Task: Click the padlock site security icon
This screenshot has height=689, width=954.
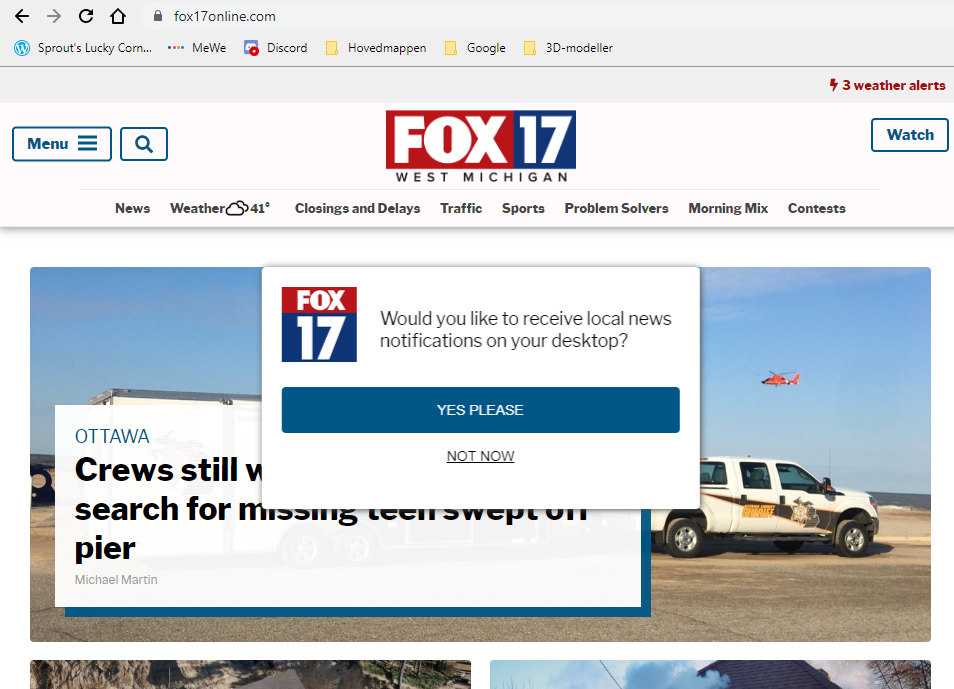Action: pos(158,16)
